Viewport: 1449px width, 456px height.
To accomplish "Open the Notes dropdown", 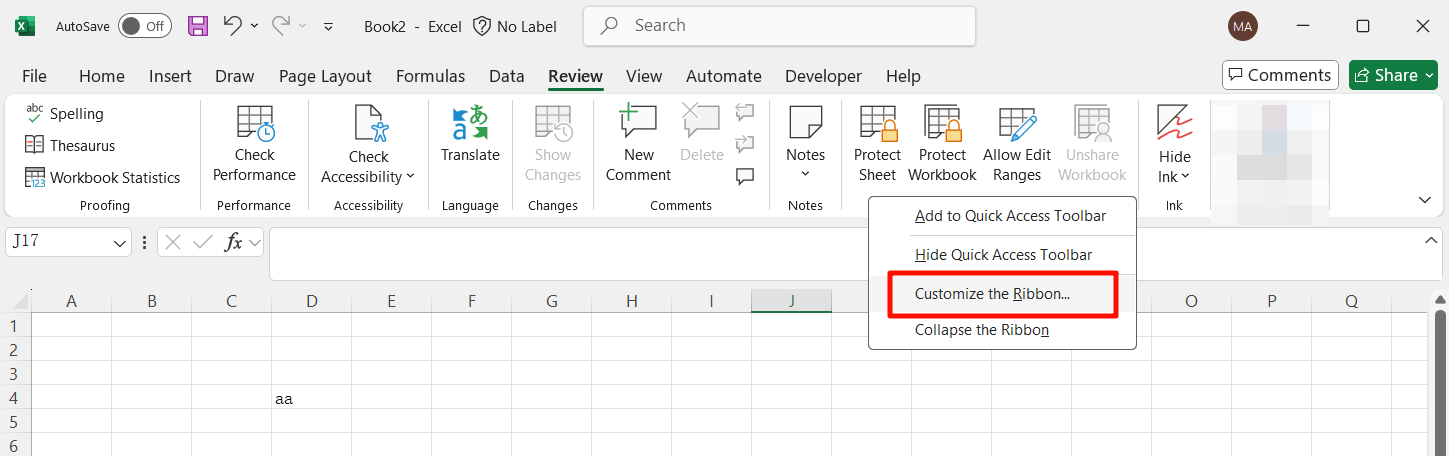I will (805, 174).
